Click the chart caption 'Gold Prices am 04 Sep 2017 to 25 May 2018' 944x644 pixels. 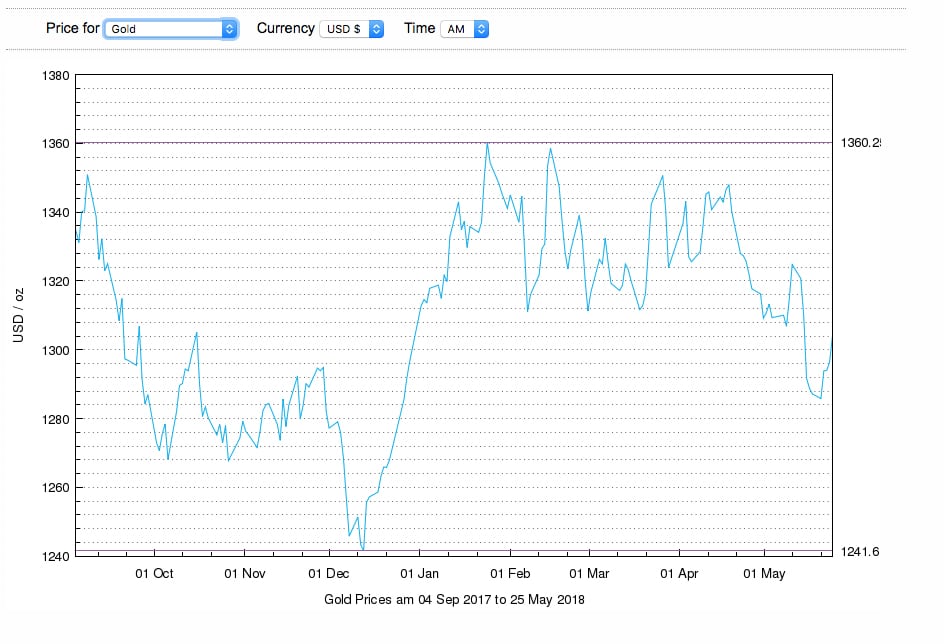tap(454, 599)
